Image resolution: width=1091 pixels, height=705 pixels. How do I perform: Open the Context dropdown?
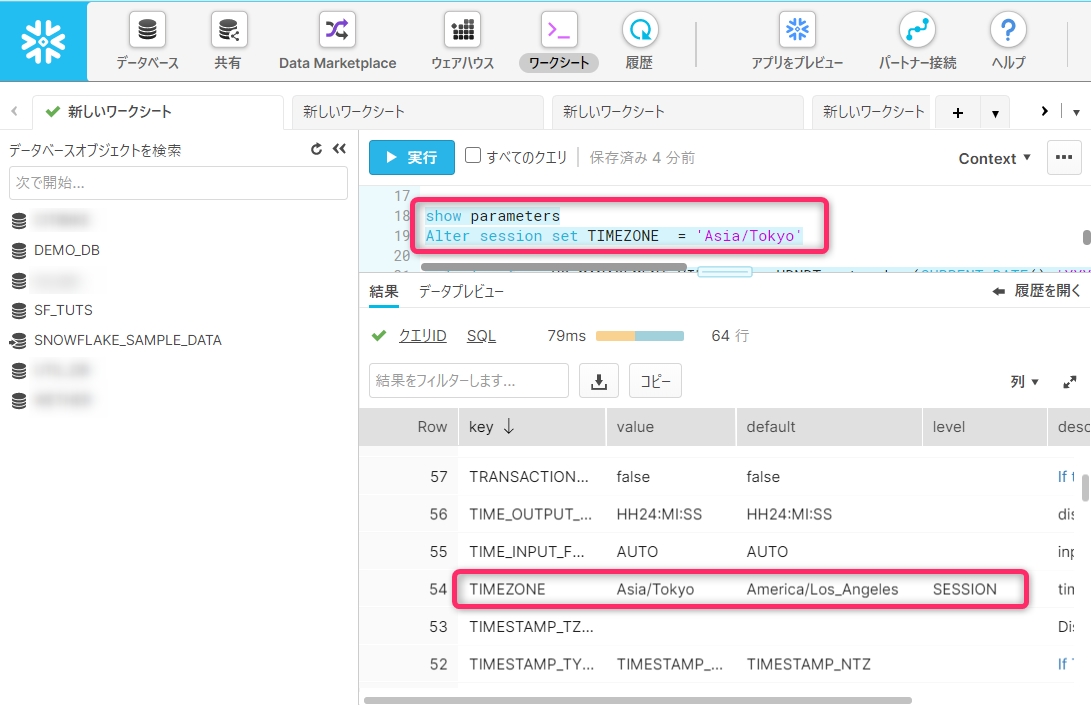point(994,159)
